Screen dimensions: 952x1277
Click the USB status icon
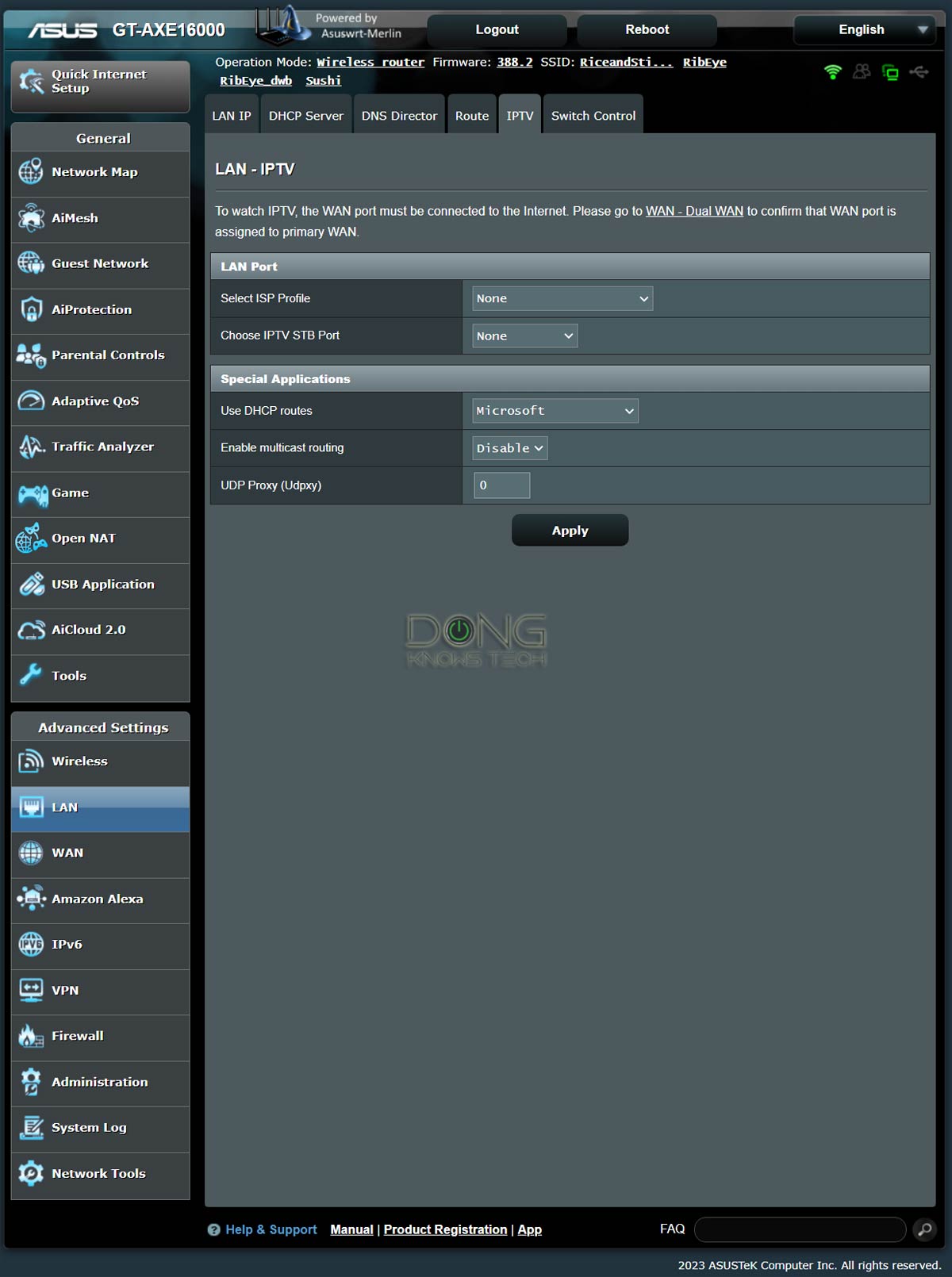pyautogui.click(x=919, y=72)
